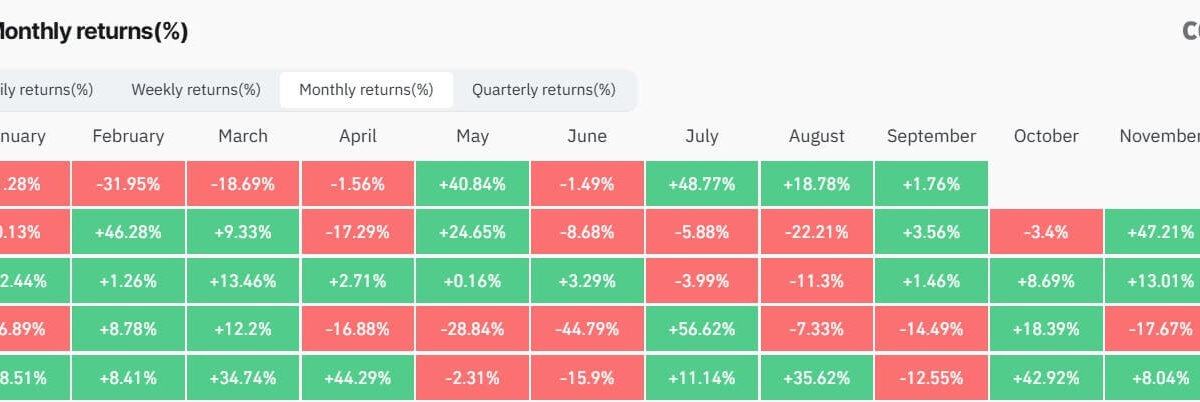
Task: Click the +34.74% March cell
Action: tap(243, 378)
